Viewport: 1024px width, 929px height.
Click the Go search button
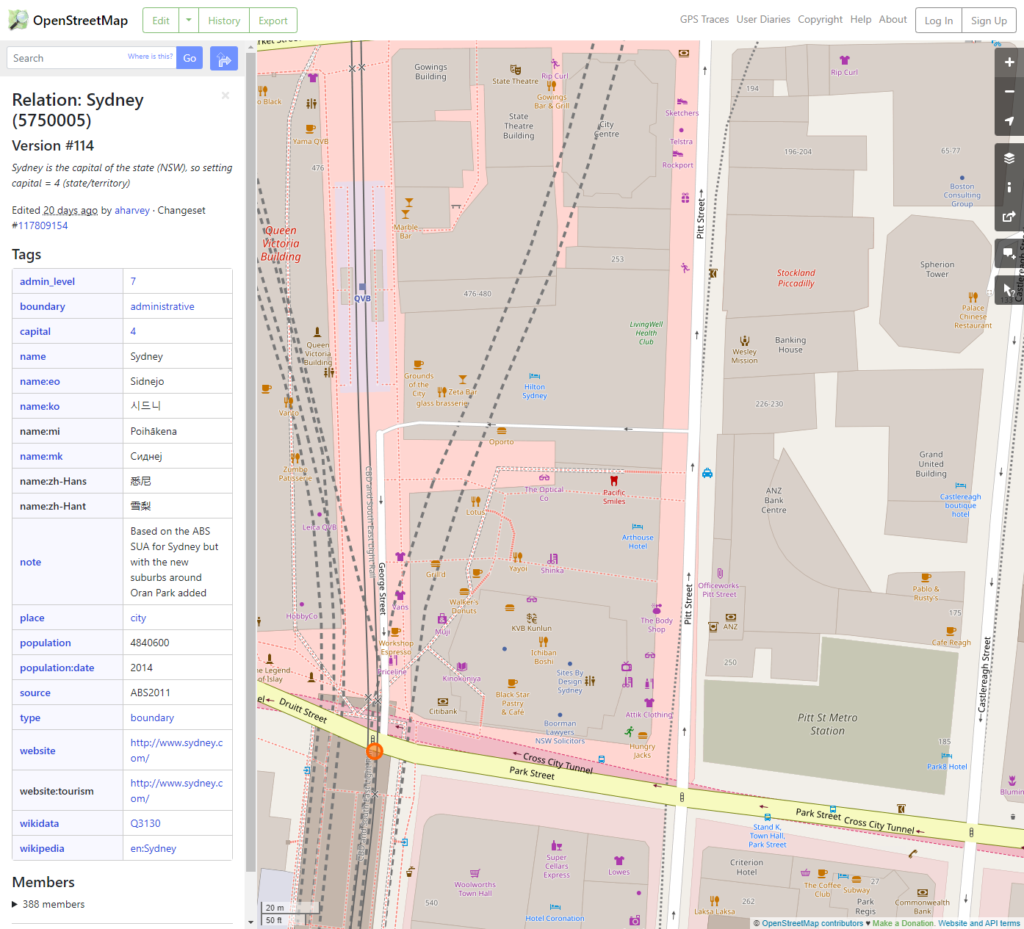coord(189,58)
